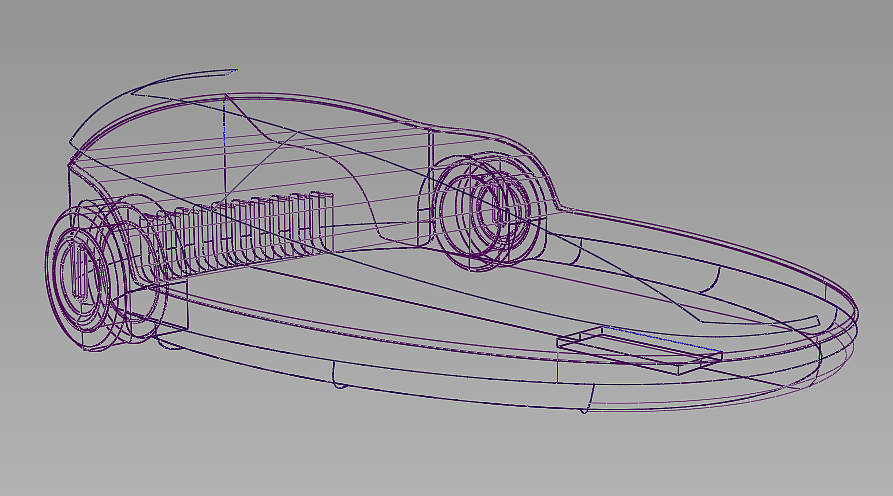Click the flat rectangular plate on the platform
Viewport: 893px width, 496px height.
coord(640,351)
